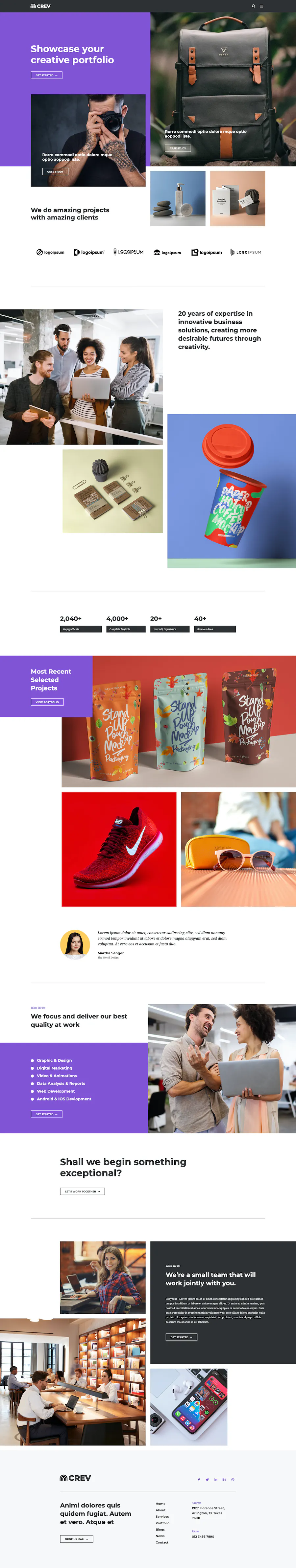Viewport: 296px width, 1568px height.
Task: Open the hamburger menu icon
Action: [261, 6]
